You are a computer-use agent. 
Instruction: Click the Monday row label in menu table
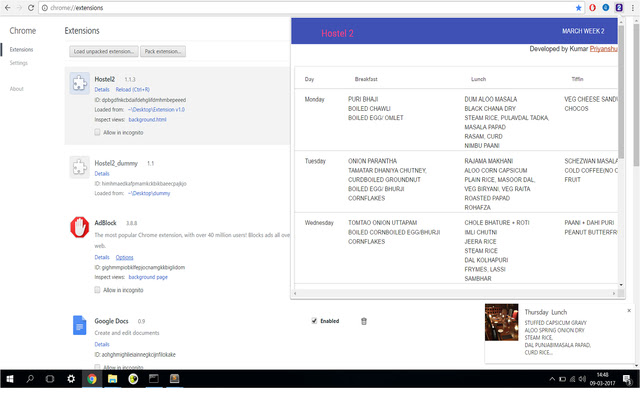click(x=314, y=99)
